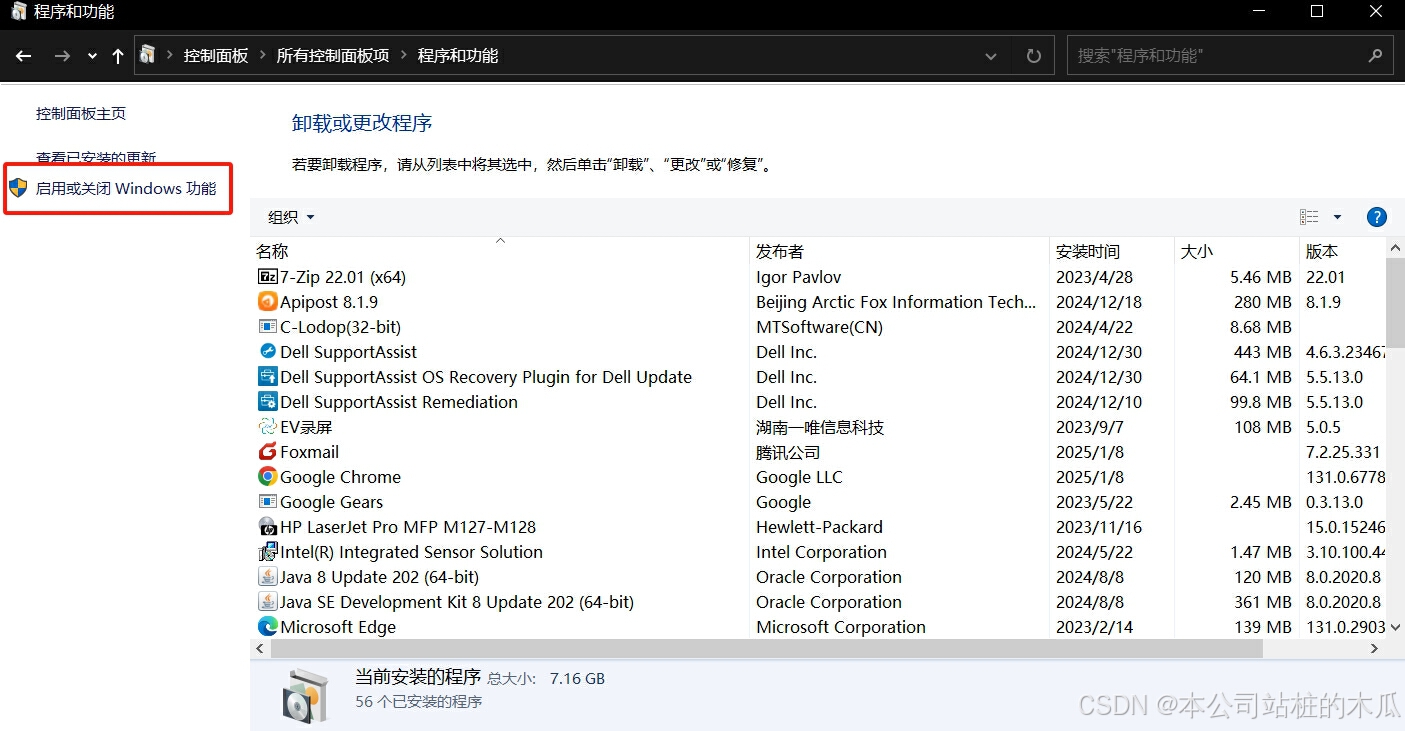Click the HP LaserJet printer icon
1405x731 pixels.
267,527
